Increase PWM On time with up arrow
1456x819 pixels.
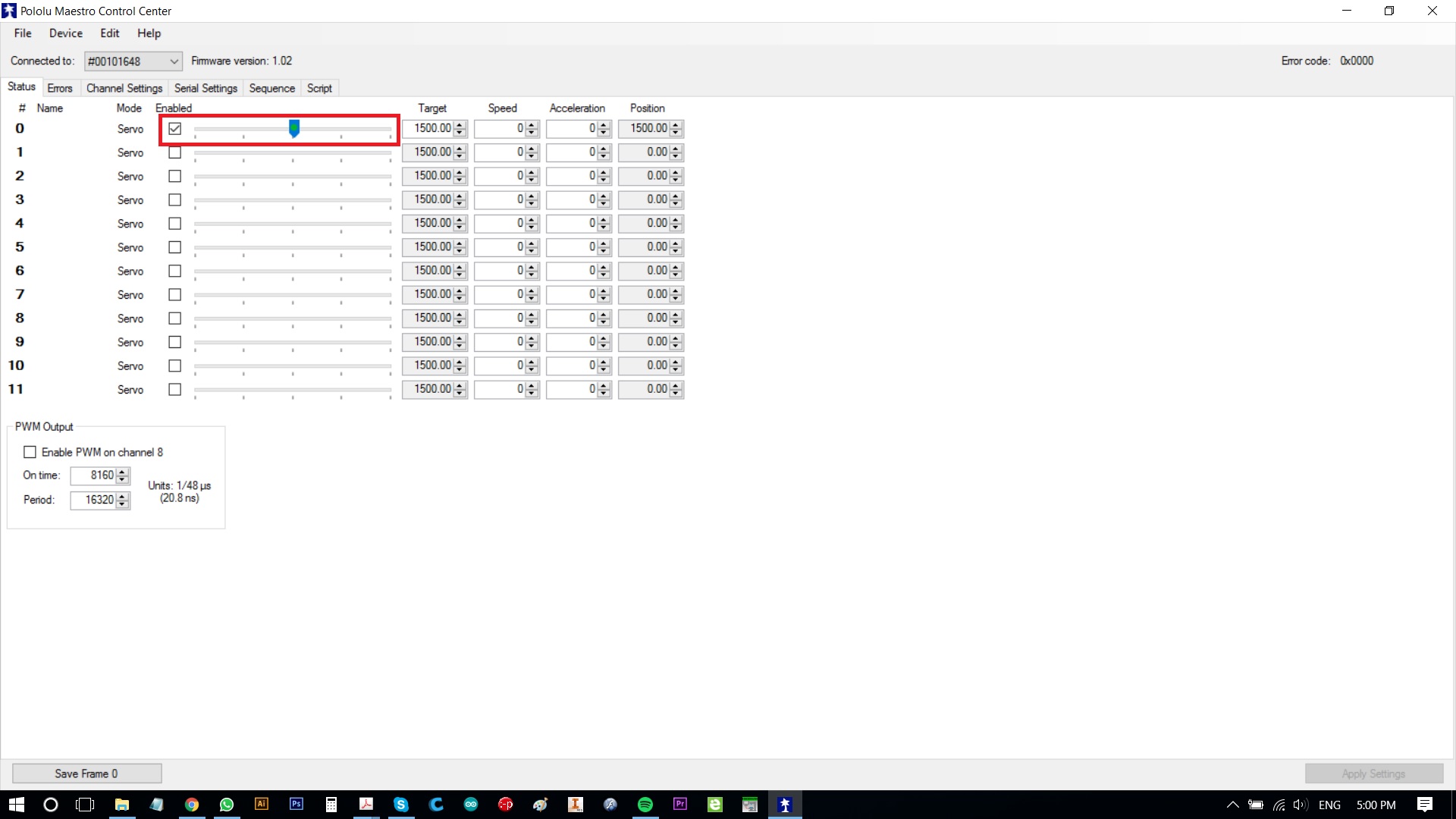pyautogui.click(x=122, y=472)
